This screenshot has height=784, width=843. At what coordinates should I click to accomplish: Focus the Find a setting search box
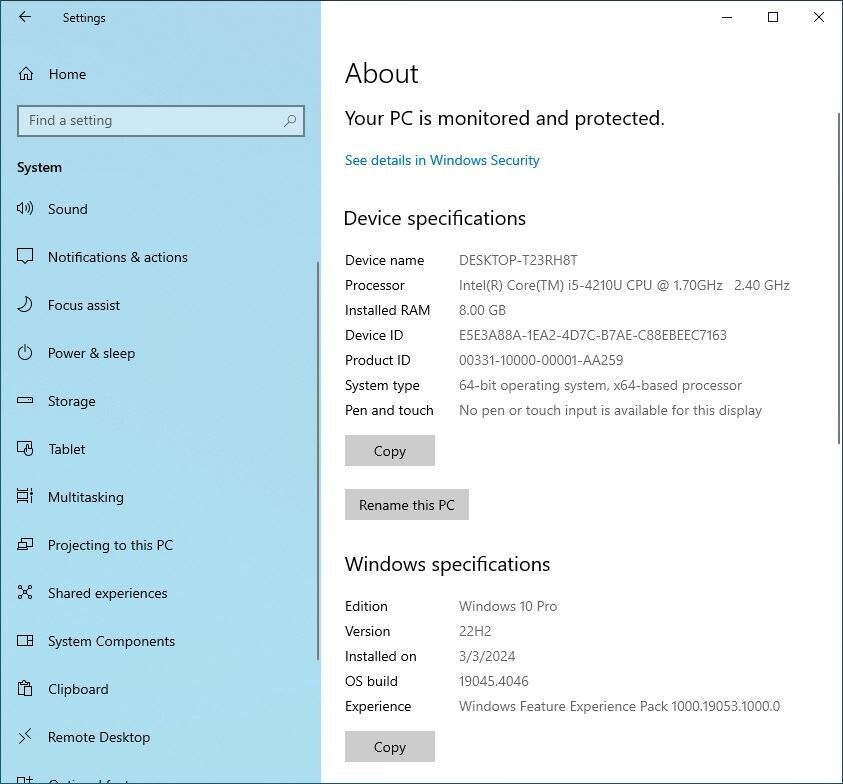pyautogui.click(x=161, y=120)
